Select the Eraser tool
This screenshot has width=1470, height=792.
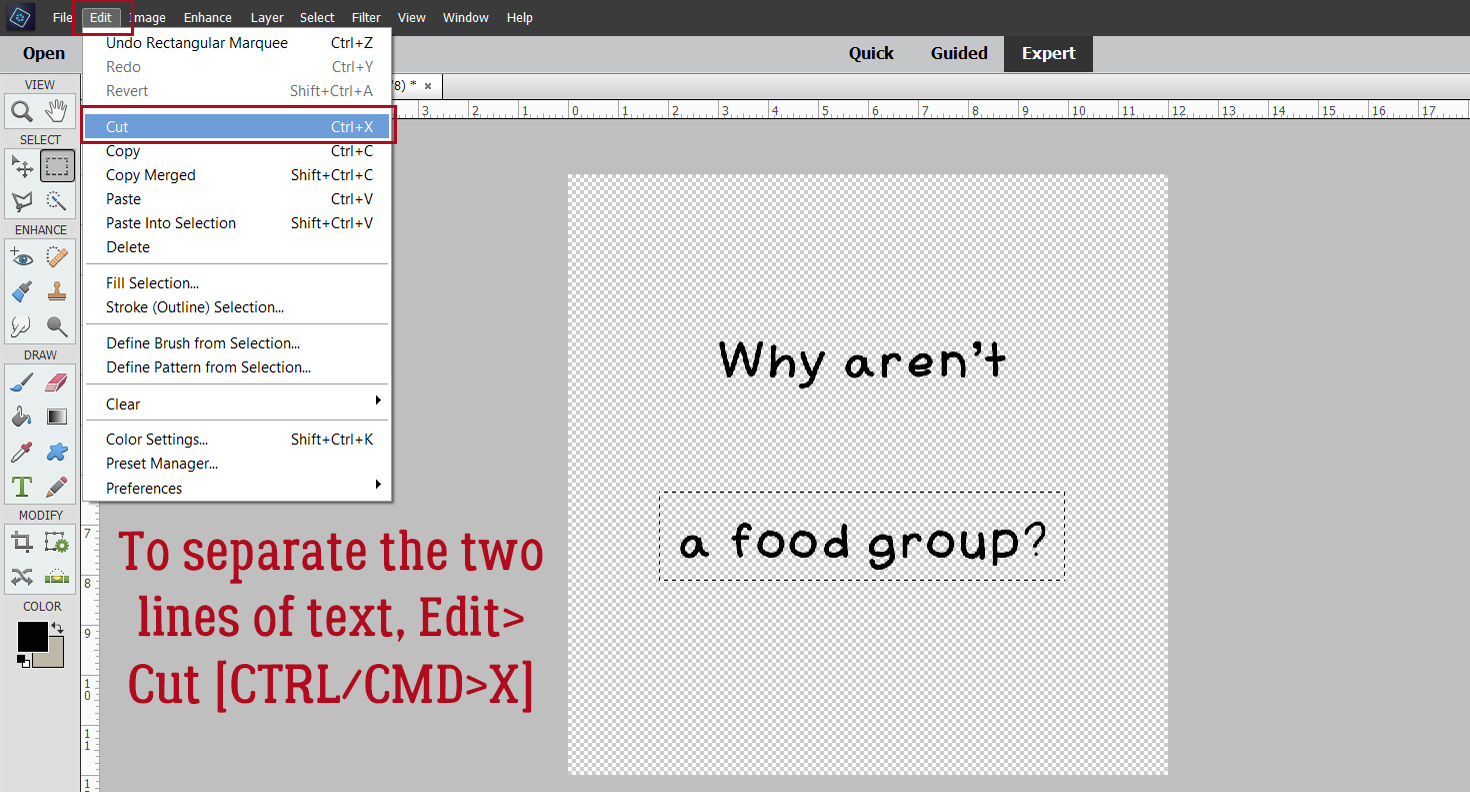point(57,382)
